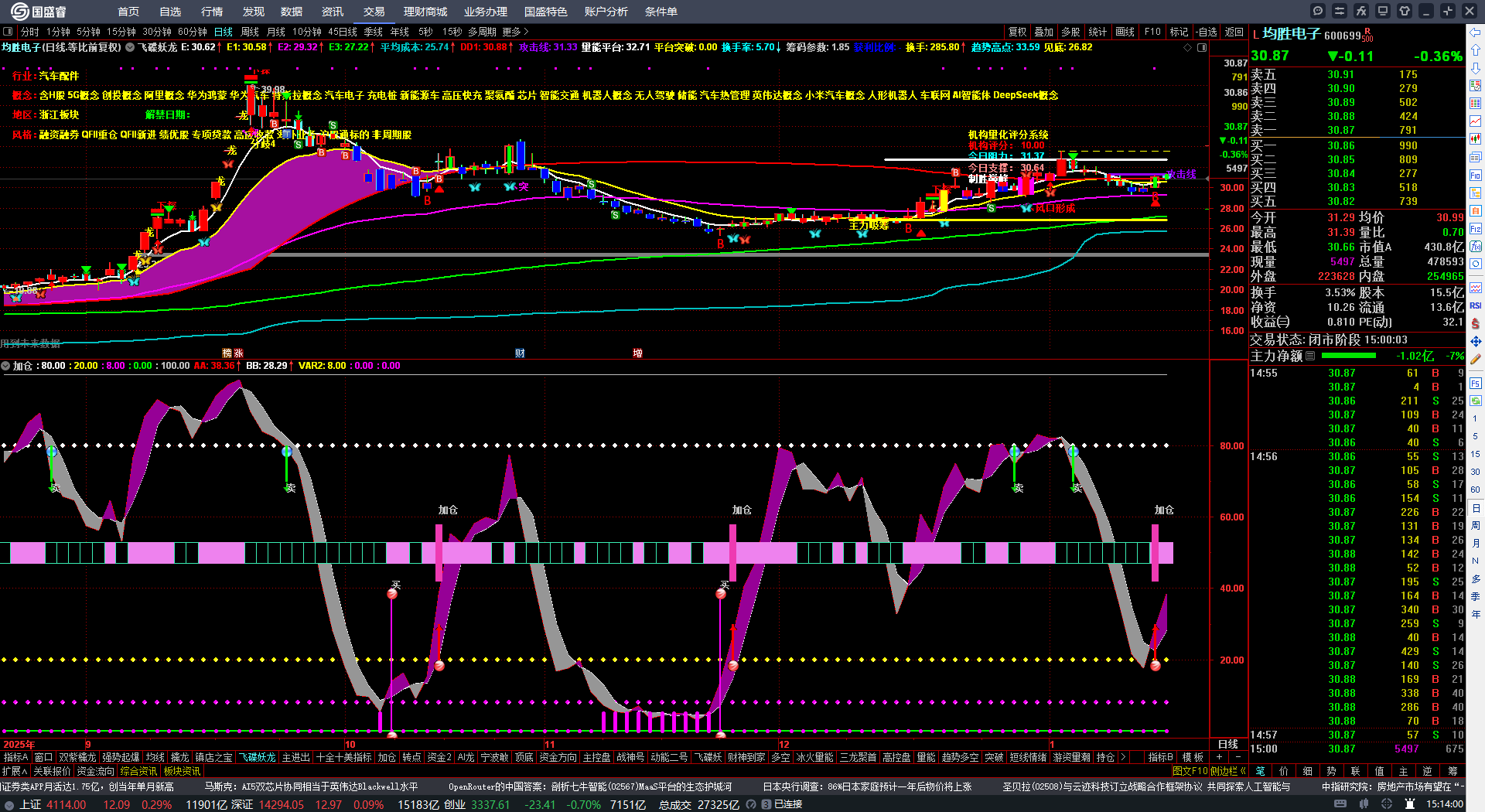Viewport: 1485px width, 812px height.
Task: Click the keyboard icon in the status bar
Action: tap(1340, 804)
